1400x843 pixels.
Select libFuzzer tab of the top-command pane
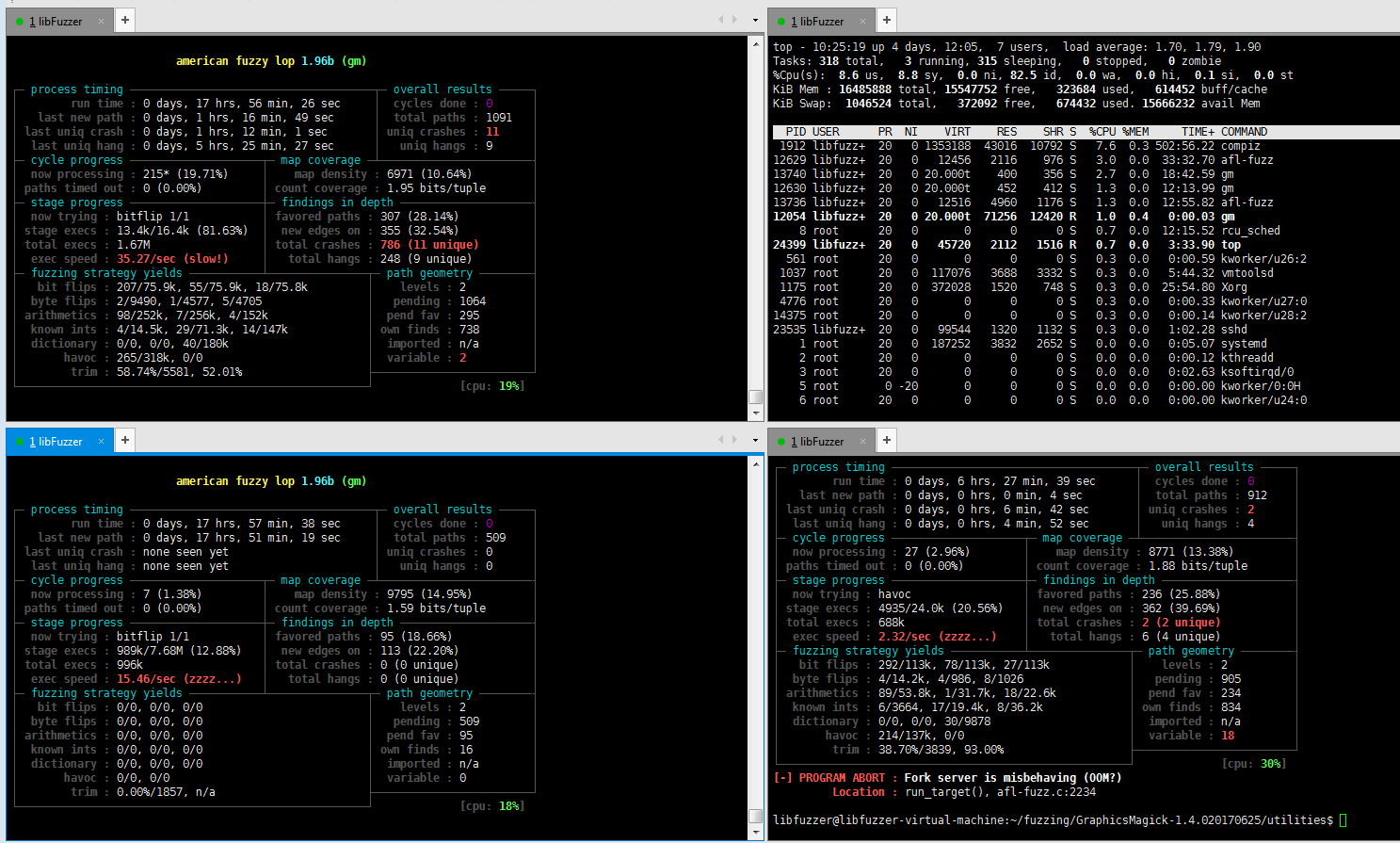pos(821,21)
